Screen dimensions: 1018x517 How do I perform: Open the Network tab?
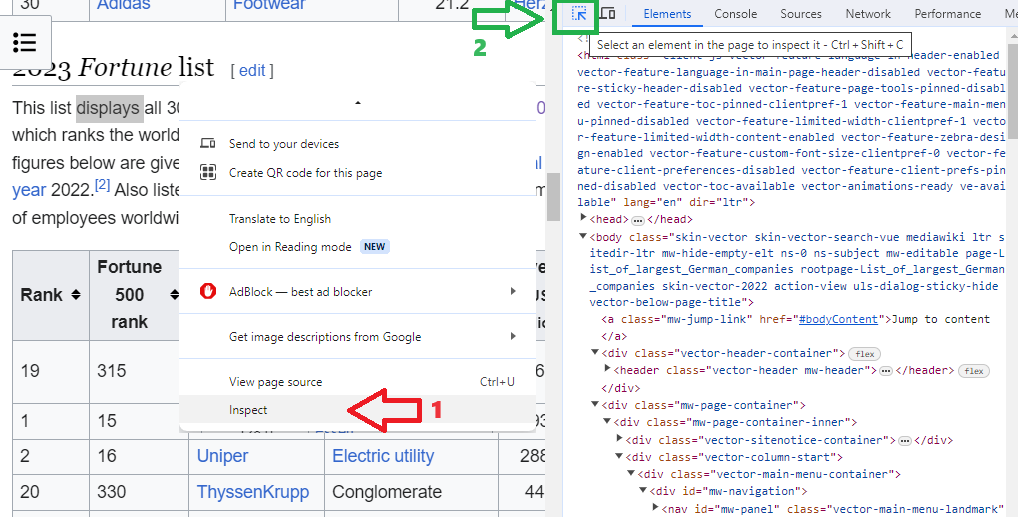point(868,14)
